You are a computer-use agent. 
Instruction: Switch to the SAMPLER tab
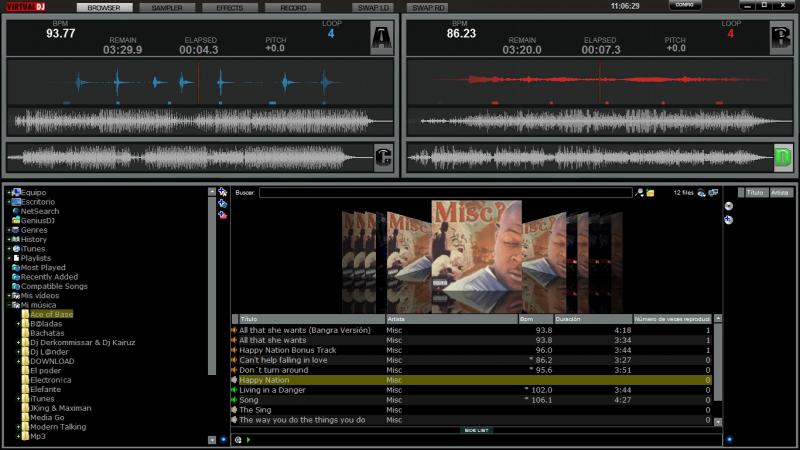pyautogui.click(x=167, y=8)
